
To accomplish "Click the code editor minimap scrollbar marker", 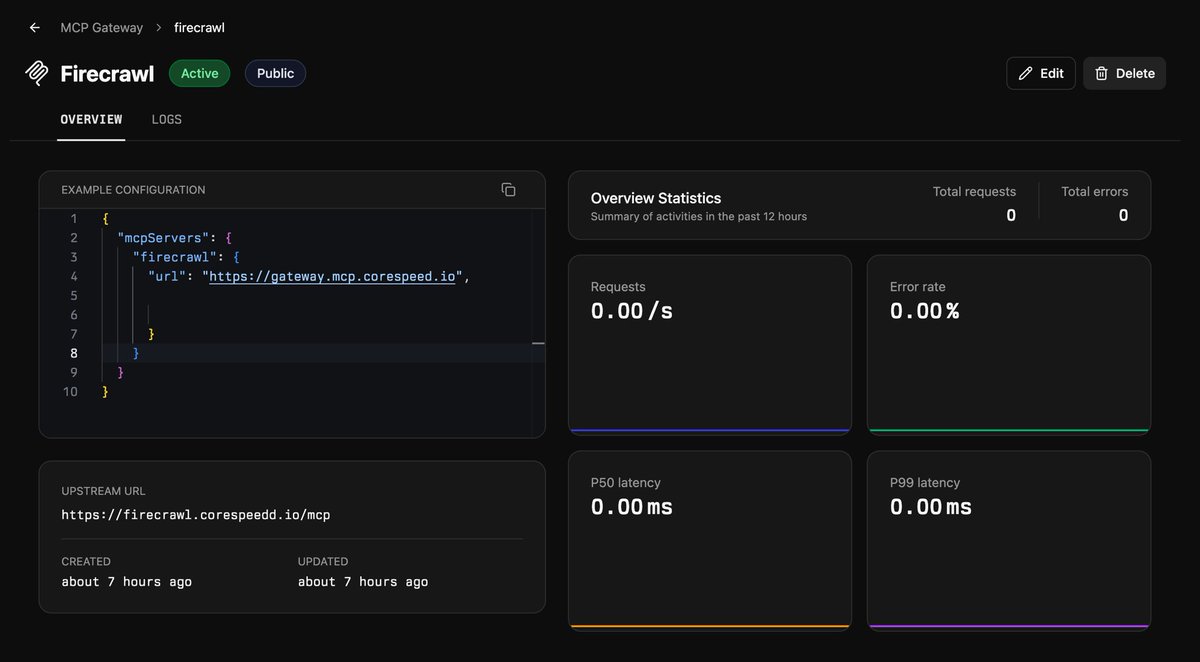I will point(538,343).
